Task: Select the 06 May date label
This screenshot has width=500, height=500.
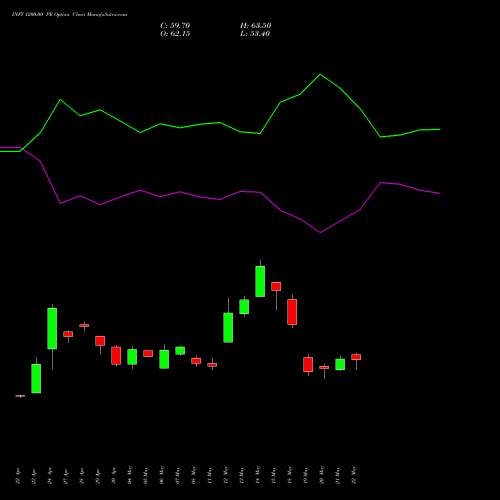Action: click(162, 475)
